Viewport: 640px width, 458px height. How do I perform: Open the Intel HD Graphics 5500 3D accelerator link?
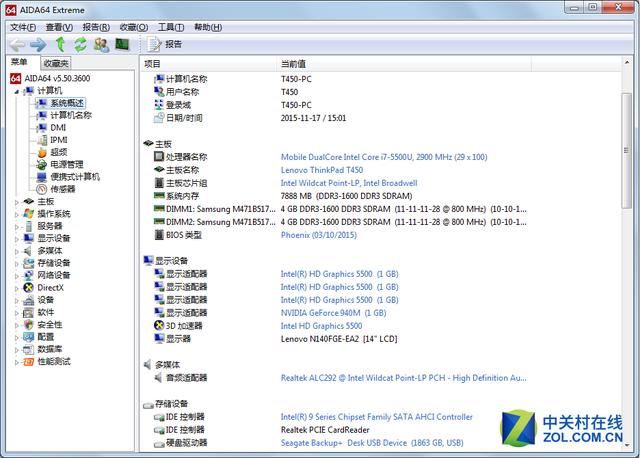(x=321, y=326)
